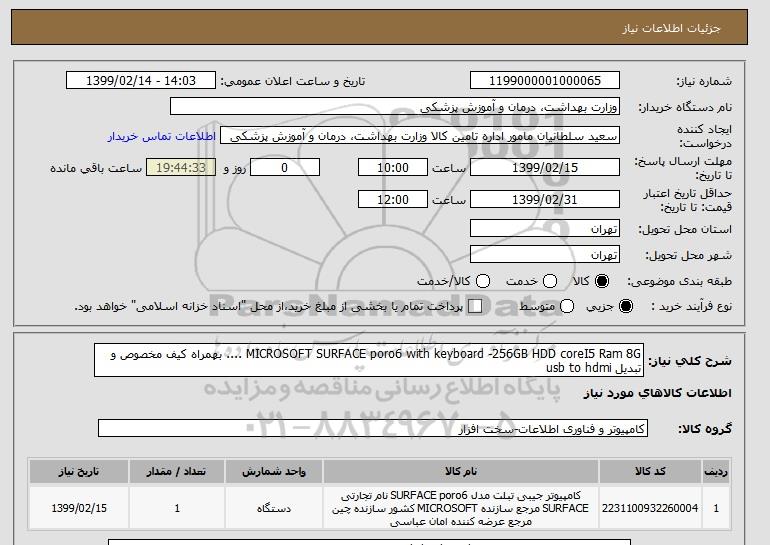The height and width of the screenshot is (545, 770).
Task: Open the اطلاعات تماس خریدار link
Action: (162, 136)
